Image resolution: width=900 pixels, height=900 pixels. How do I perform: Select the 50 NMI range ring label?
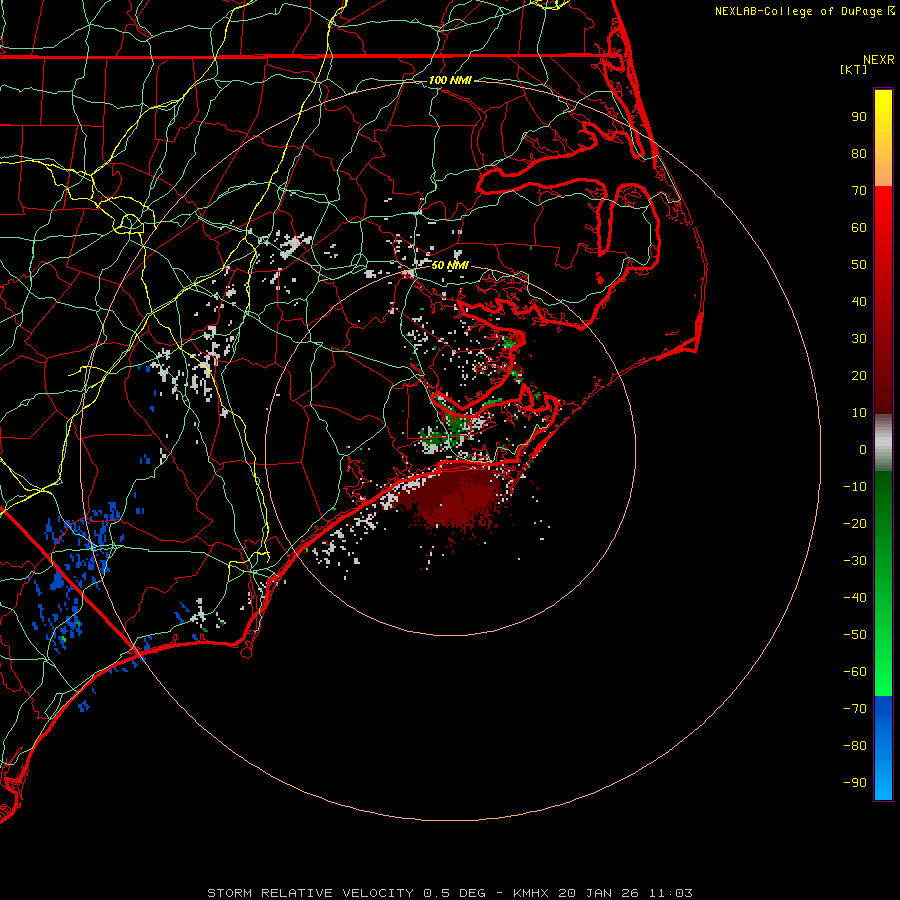coord(450,265)
